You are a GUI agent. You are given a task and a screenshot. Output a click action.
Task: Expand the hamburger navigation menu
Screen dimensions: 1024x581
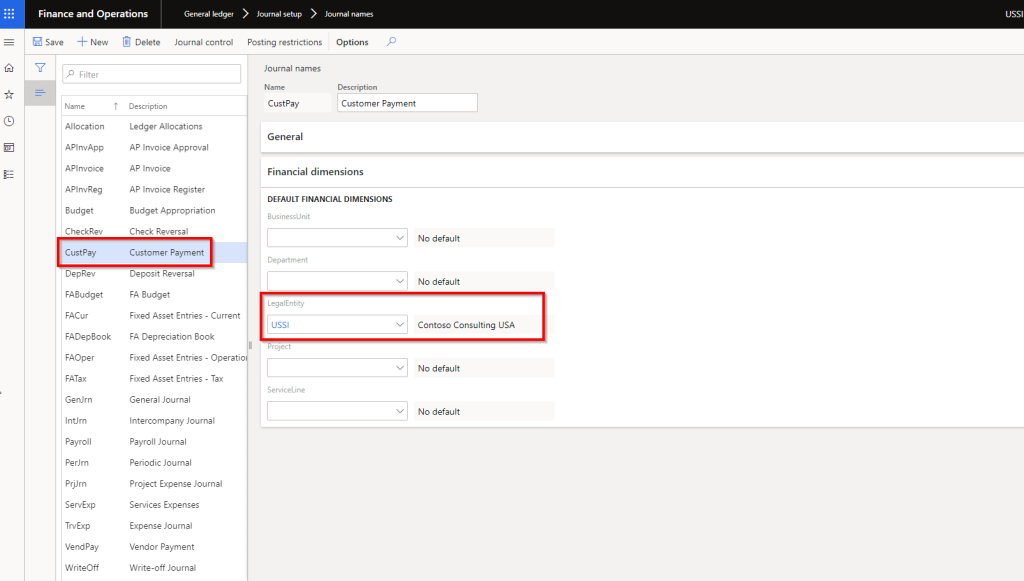click(9, 42)
